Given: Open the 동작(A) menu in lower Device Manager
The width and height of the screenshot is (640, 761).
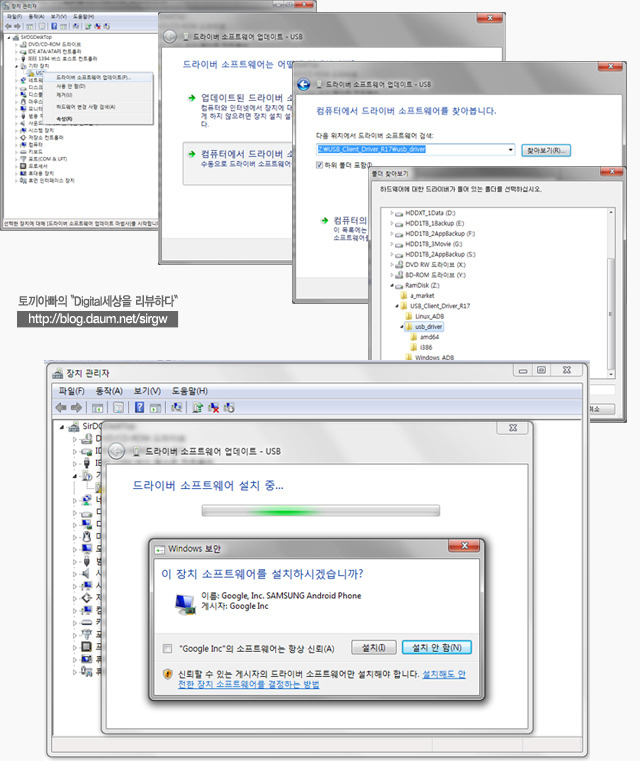Looking at the screenshot, I should [x=109, y=391].
